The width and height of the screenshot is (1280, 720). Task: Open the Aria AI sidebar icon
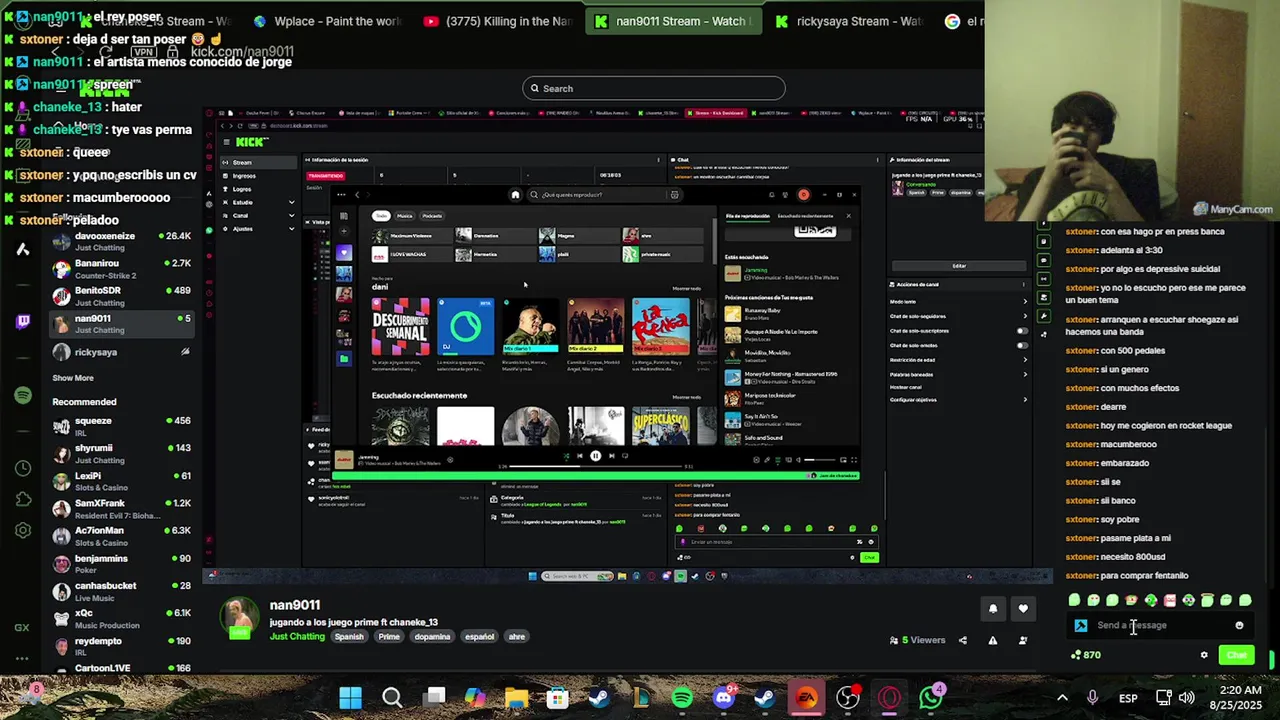(x=22, y=250)
